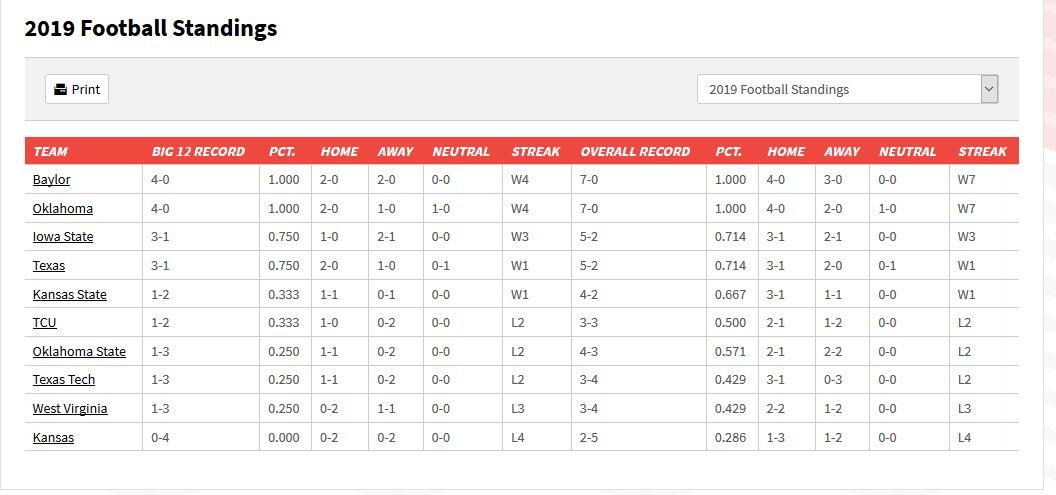Screen dimensions: 1056x495
Task: Click the printer icon on Print button
Action: [x=61, y=90]
